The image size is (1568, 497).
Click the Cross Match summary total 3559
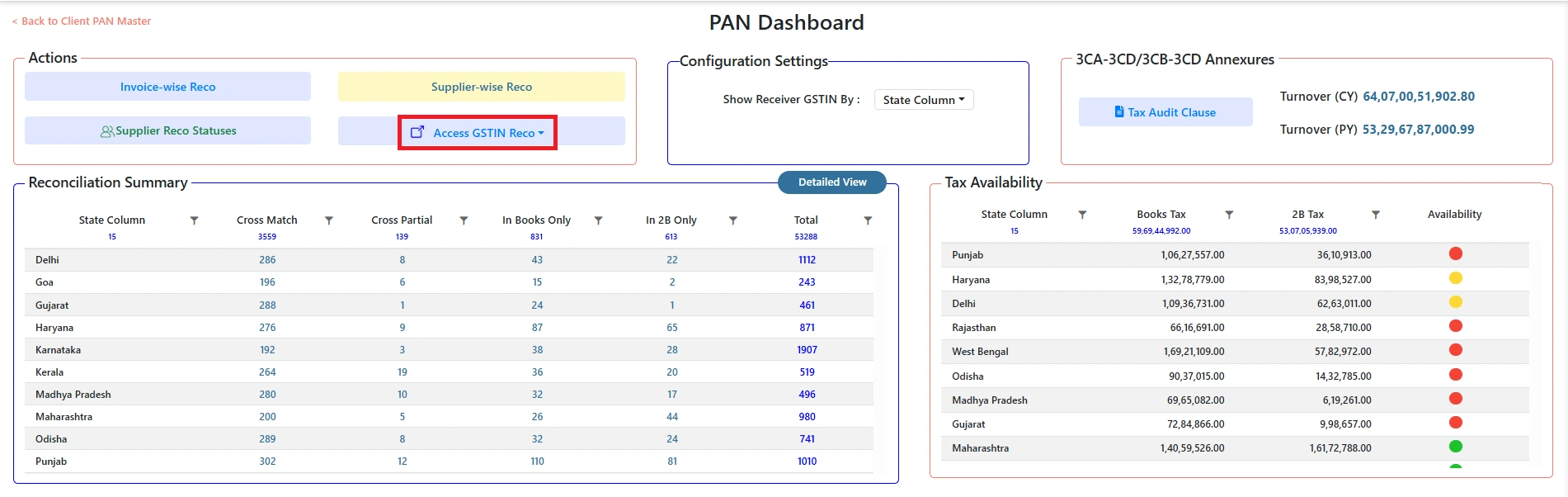267,237
